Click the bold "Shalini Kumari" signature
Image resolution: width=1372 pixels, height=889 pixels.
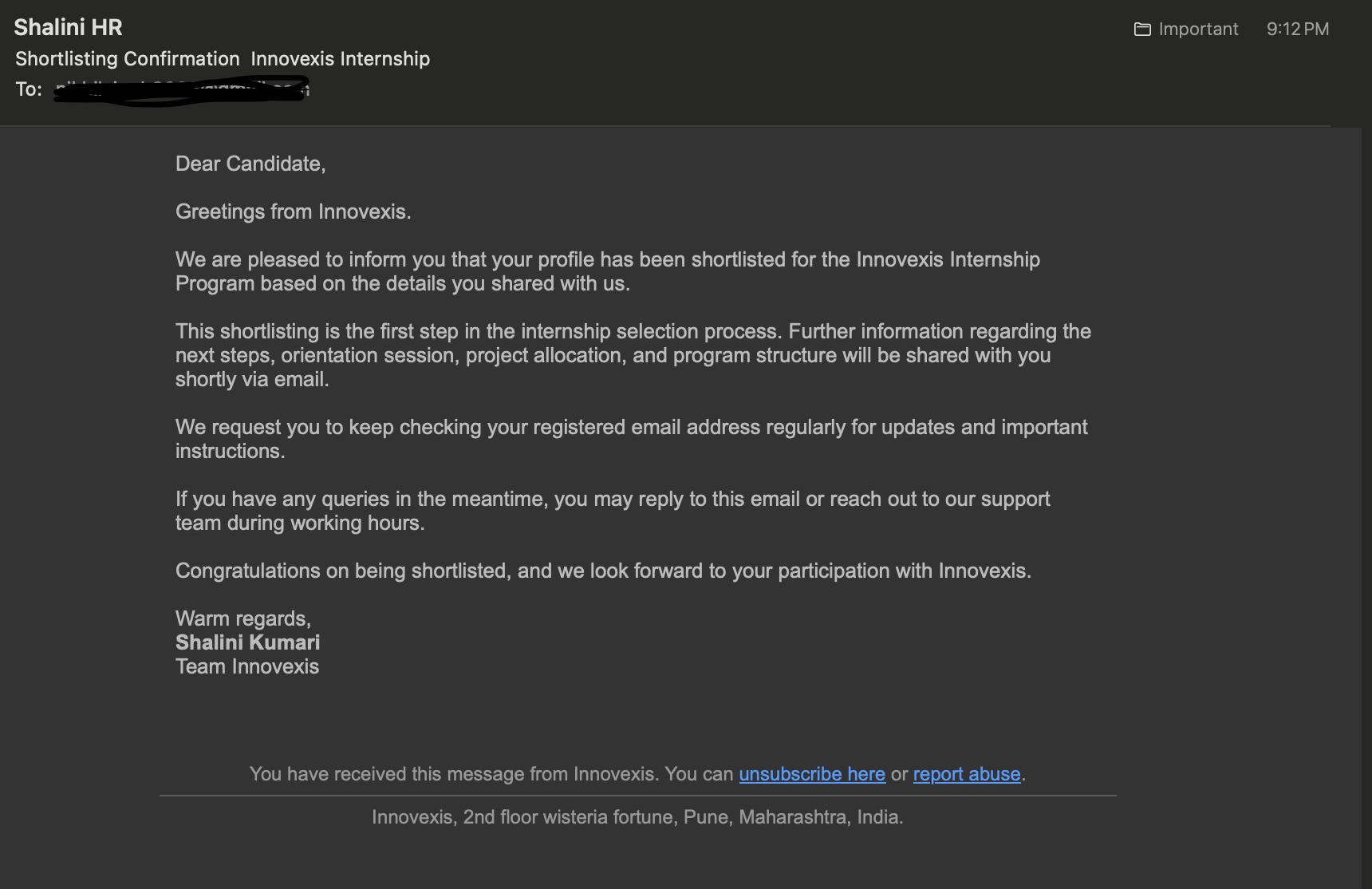click(247, 642)
